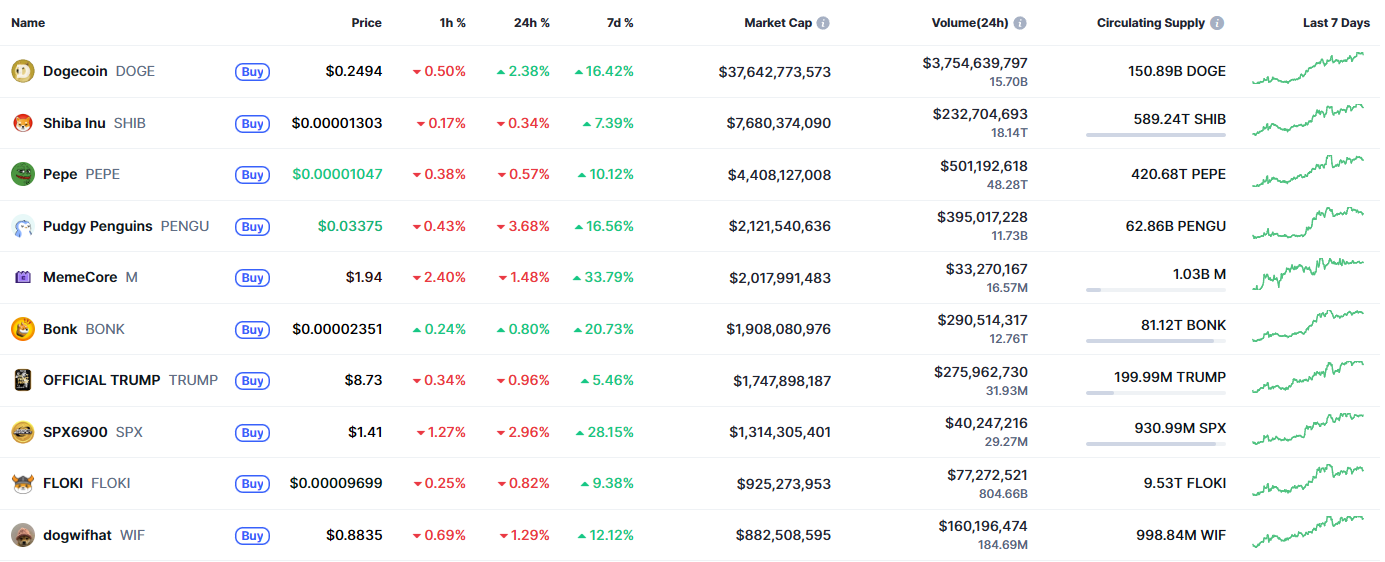Buy FLOKI using its Buy button

[x=253, y=484]
